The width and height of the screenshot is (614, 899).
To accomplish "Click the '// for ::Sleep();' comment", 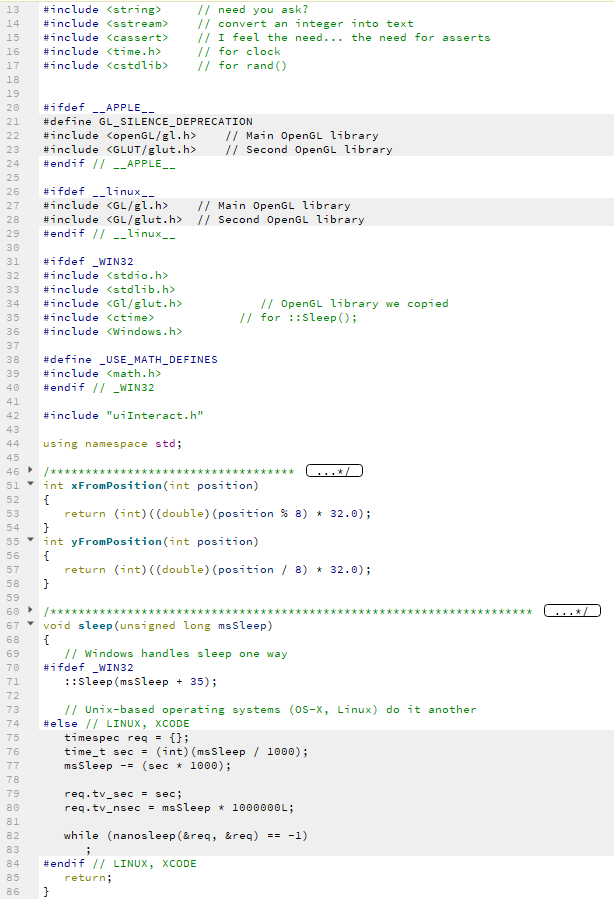I will click(298, 318).
